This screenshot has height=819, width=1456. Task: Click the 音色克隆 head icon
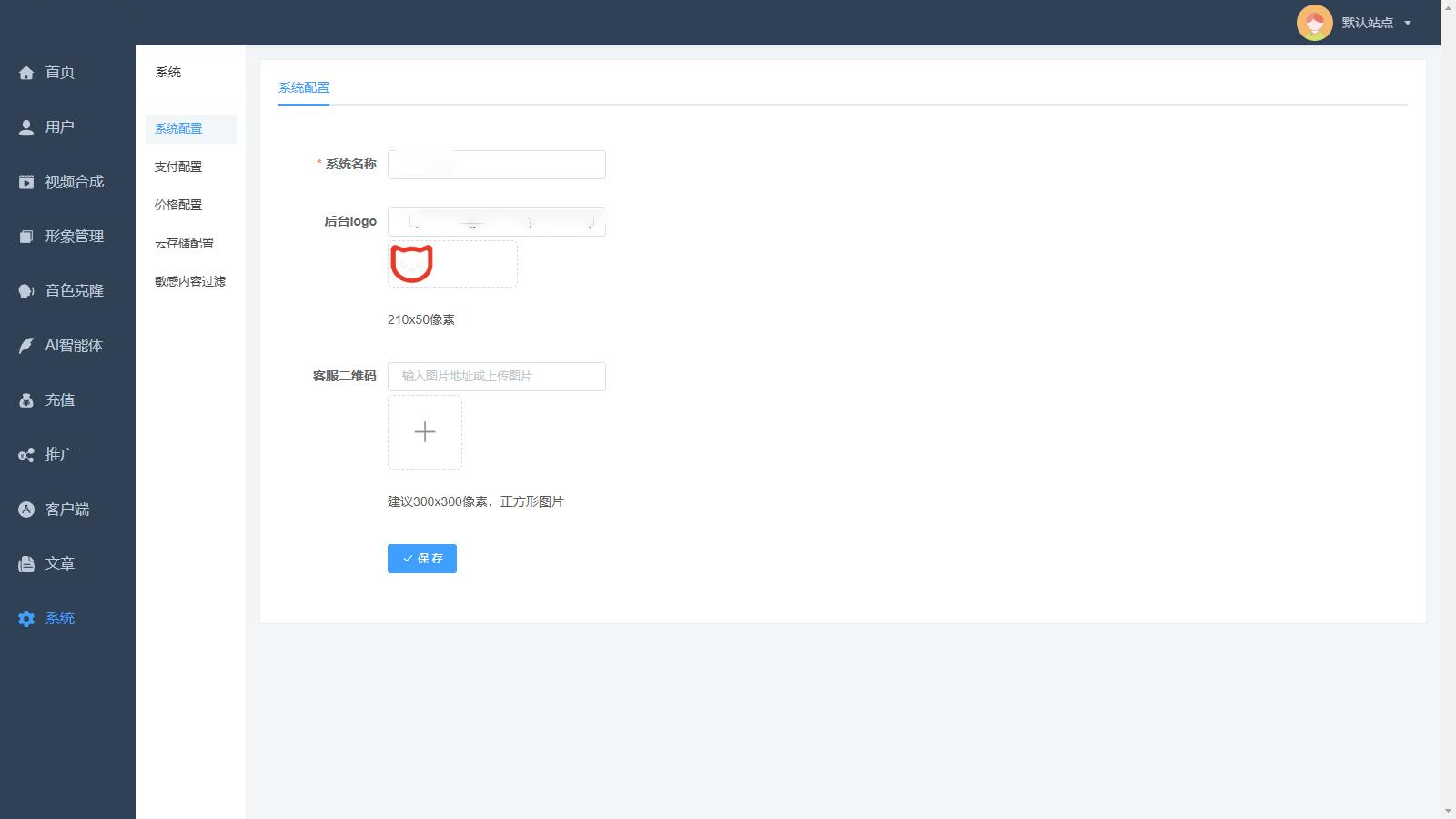click(x=26, y=291)
